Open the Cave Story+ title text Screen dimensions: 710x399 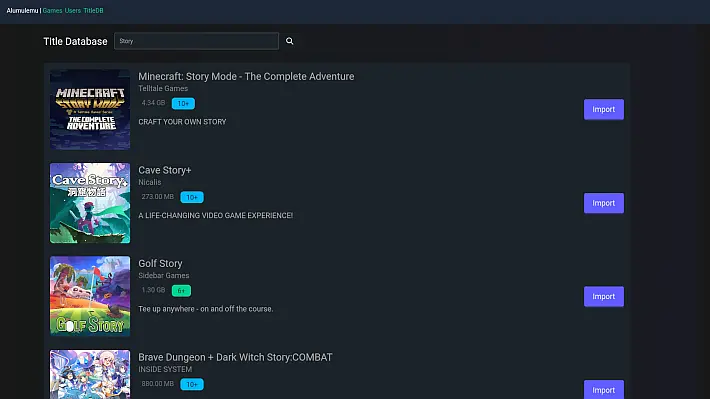[165, 170]
